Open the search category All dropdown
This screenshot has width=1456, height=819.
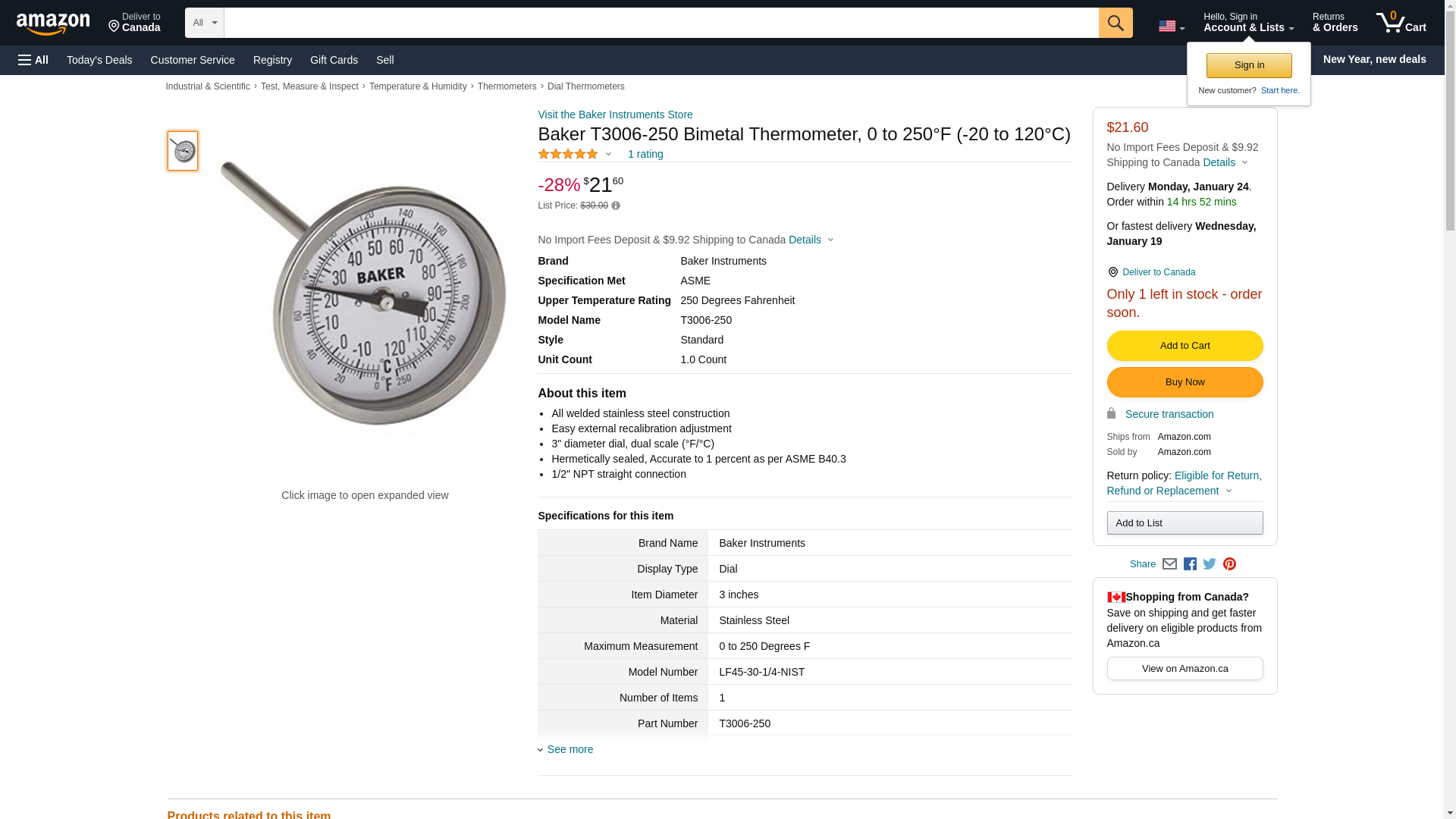204,23
